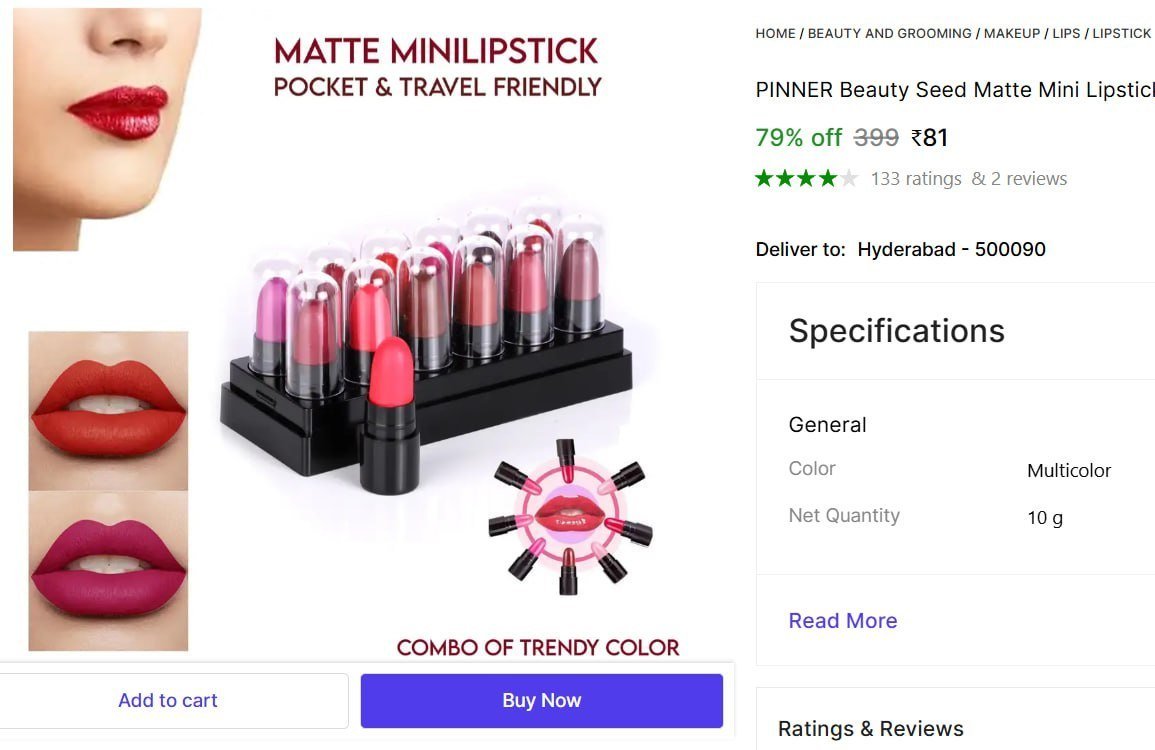The image size is (1155, 750).
Task: Click the green star rating
Action: pos(806,179)
